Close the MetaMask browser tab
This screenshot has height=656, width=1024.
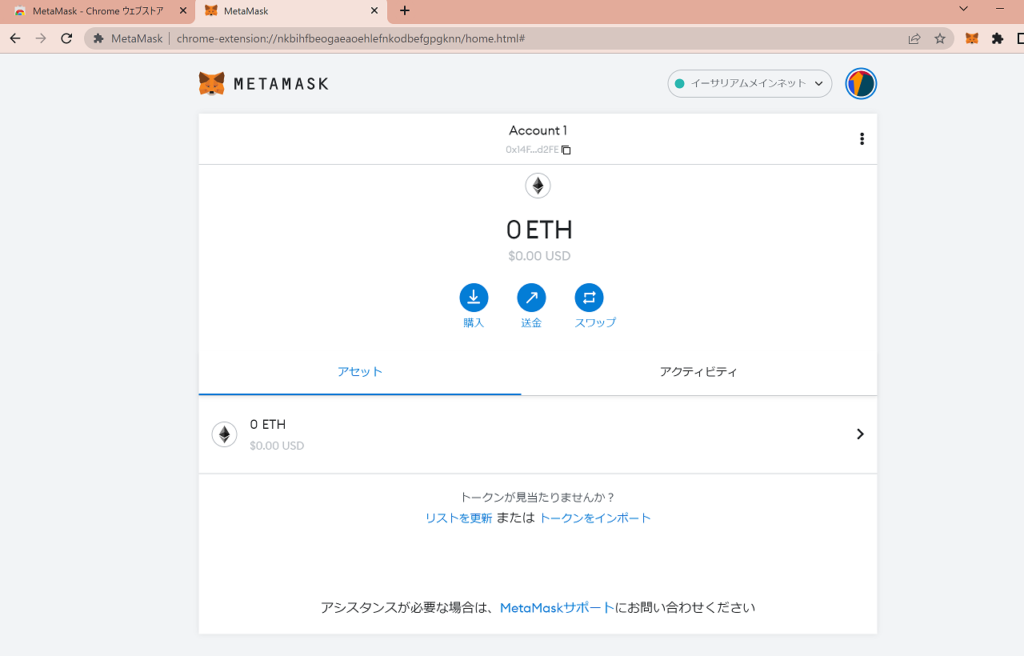click(374, 11)
